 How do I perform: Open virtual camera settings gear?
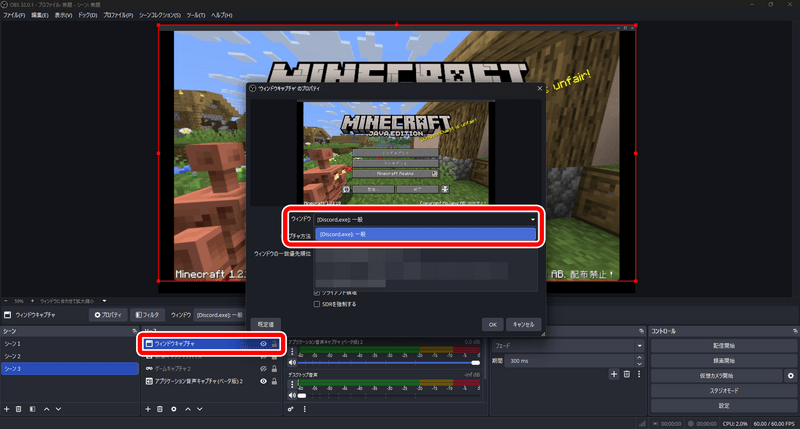(x=790, y=376)
